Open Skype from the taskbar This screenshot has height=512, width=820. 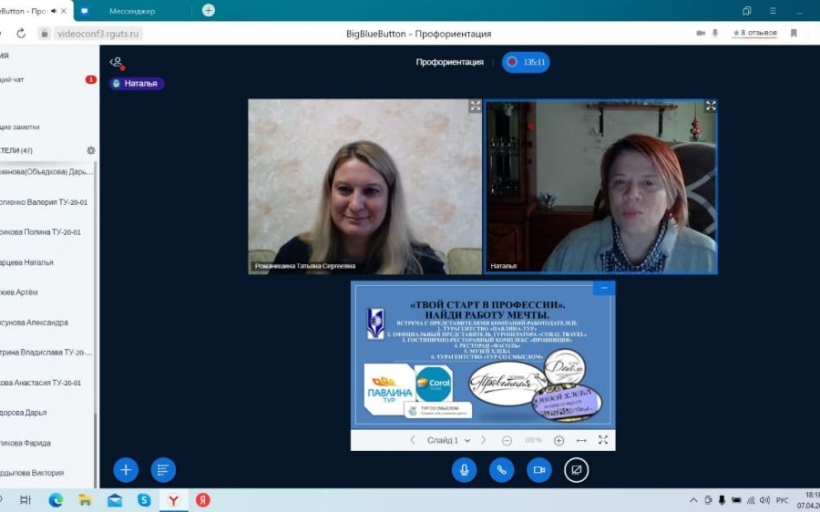pos(144,500)
